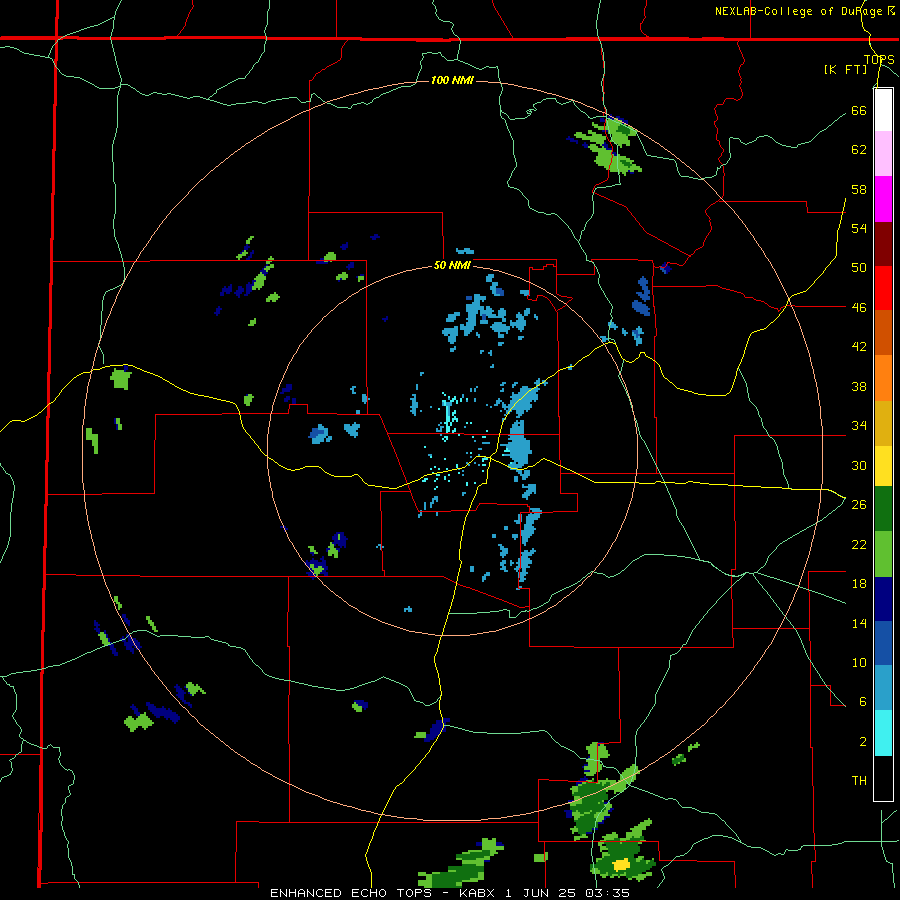
Task: Click the "TOPS" legend title
Action: 879,59
